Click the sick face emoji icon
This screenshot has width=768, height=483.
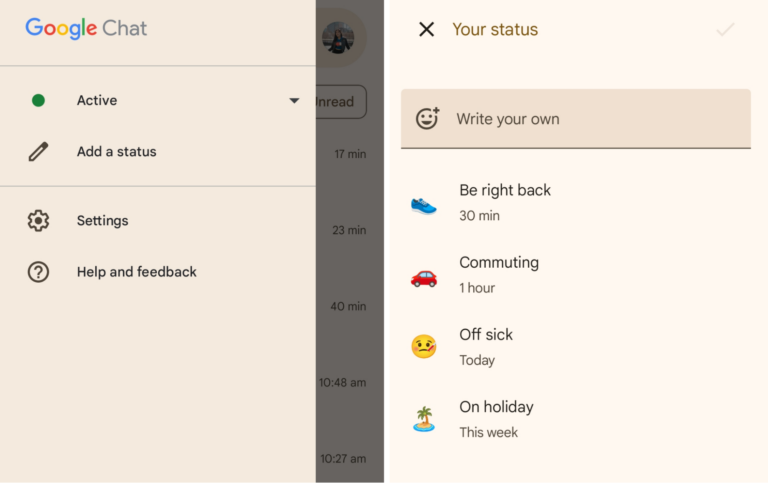[424, 347]
